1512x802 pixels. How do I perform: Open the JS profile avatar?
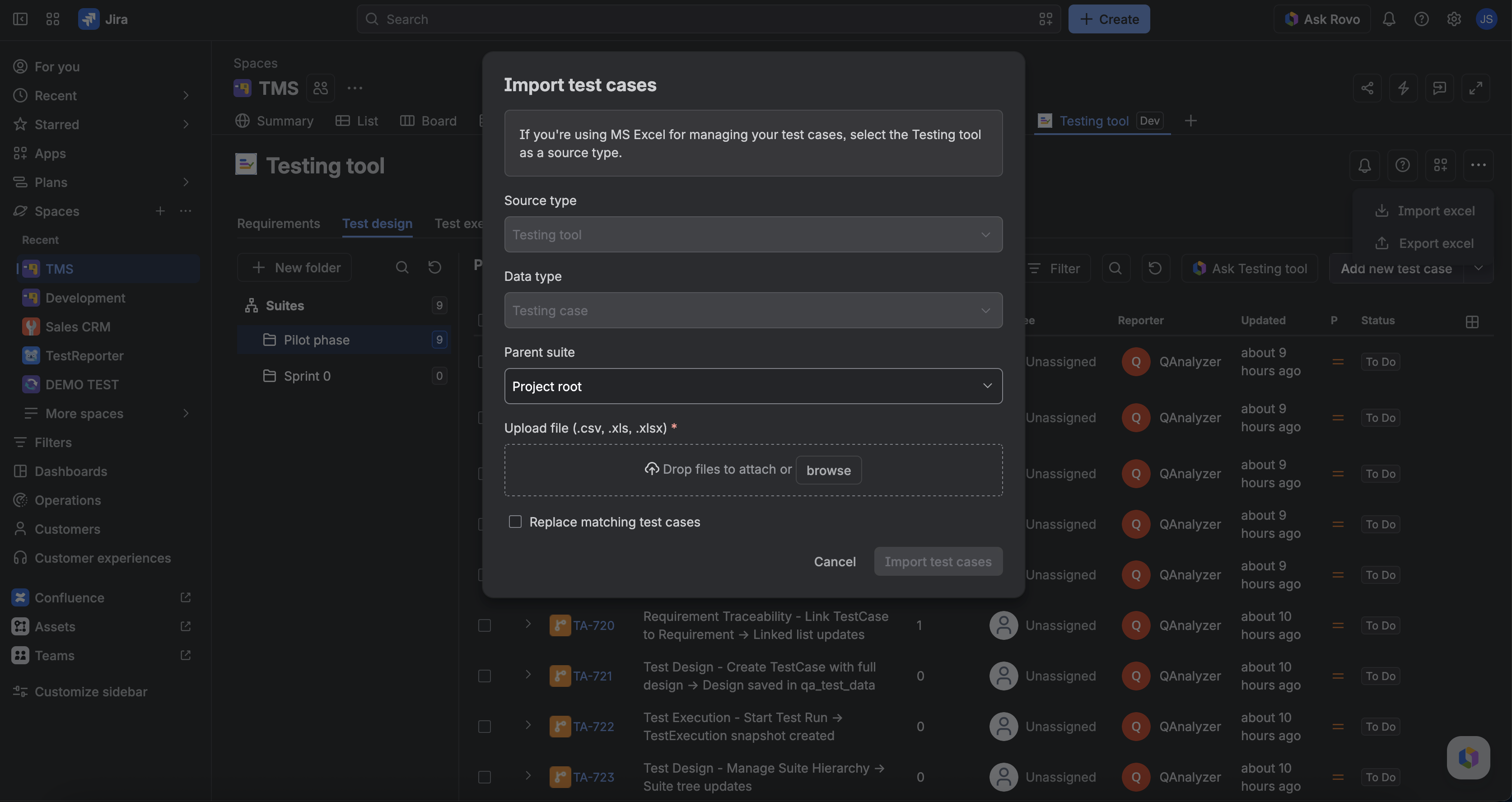point(1486,19)
